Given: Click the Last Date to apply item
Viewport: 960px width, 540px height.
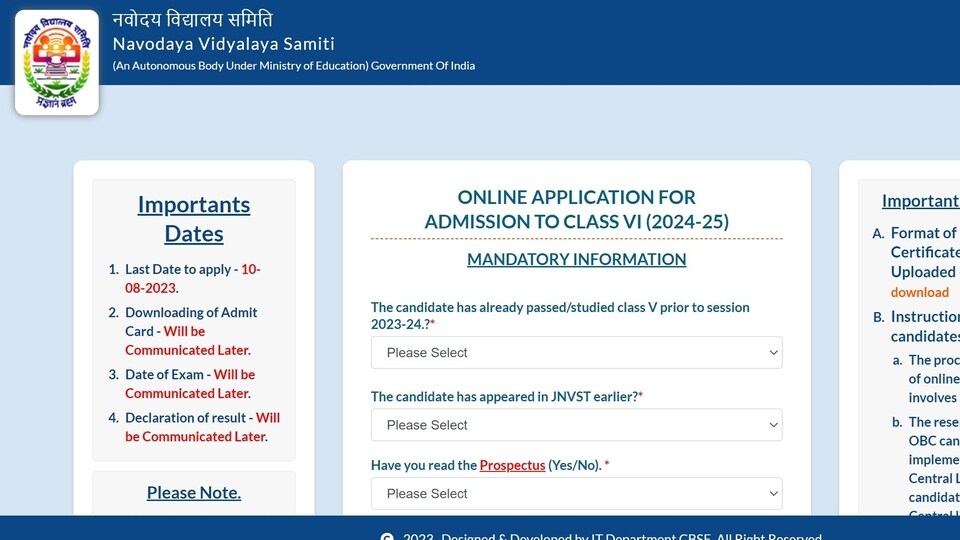Looking at the screenshot, I should 193,279.
